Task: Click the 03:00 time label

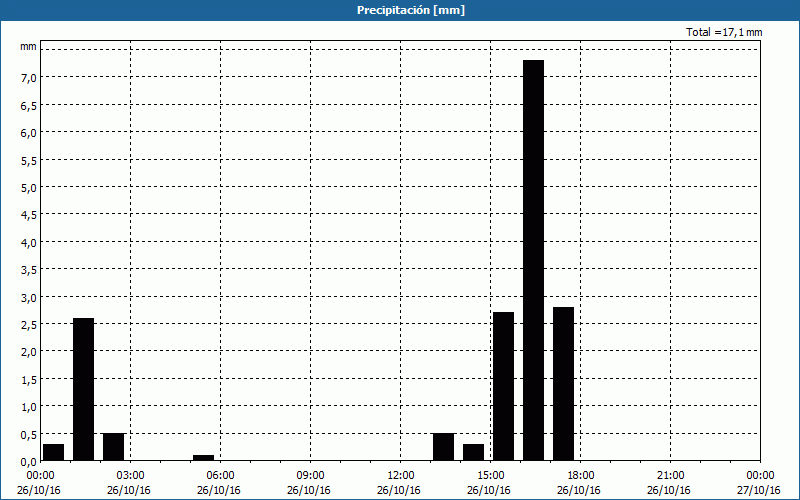Action: 130,476
